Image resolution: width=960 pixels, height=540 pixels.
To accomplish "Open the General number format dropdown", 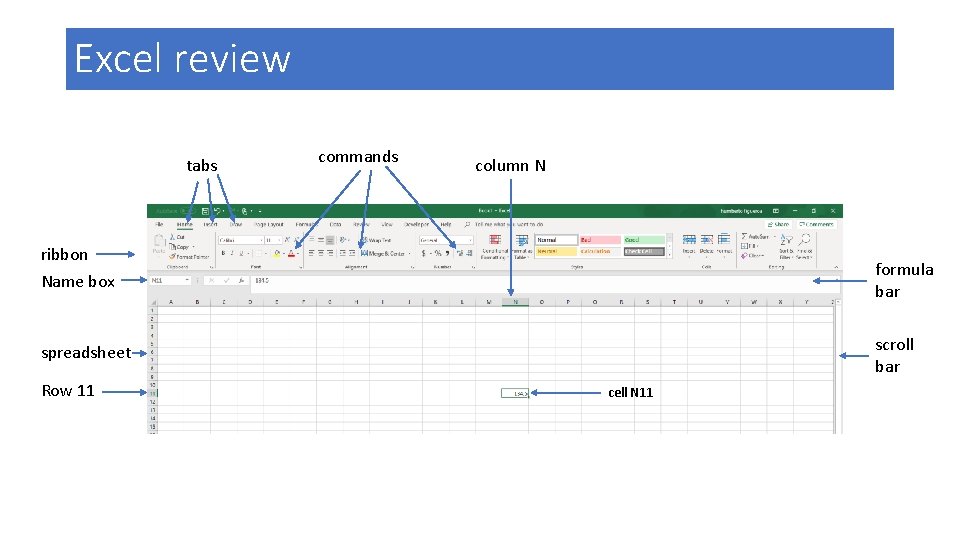I will pyautogui.click(x=470, y=241).
